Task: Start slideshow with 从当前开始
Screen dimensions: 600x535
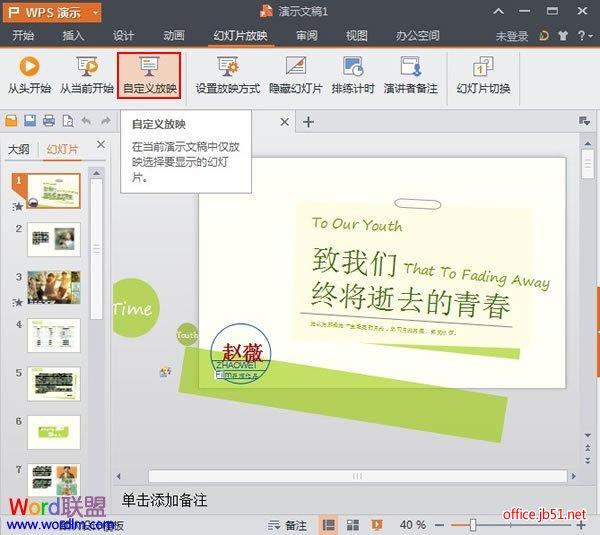Action: click(86, 75)
